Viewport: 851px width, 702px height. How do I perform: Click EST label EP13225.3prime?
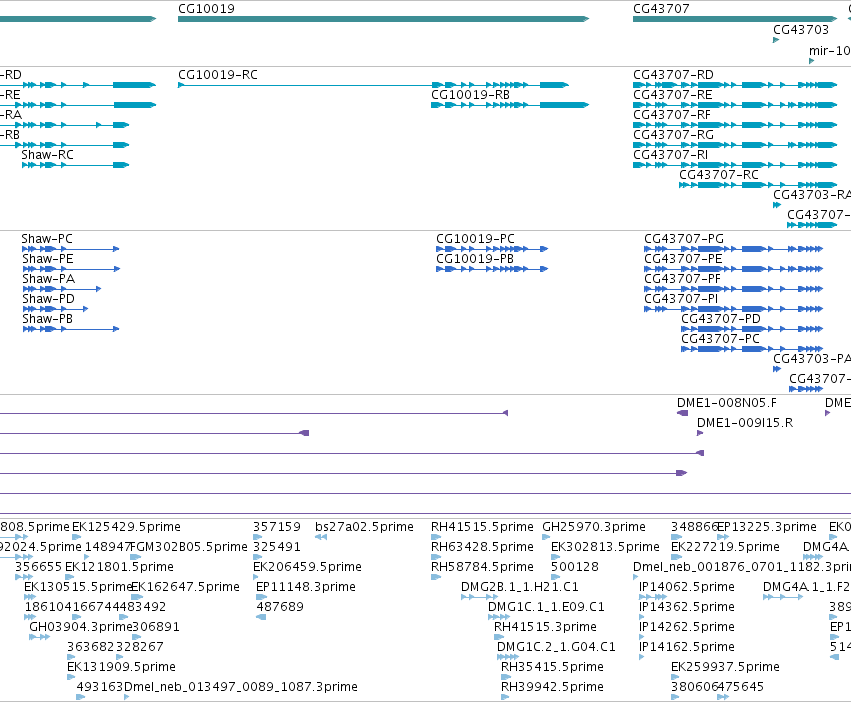(x=766, y=527)
